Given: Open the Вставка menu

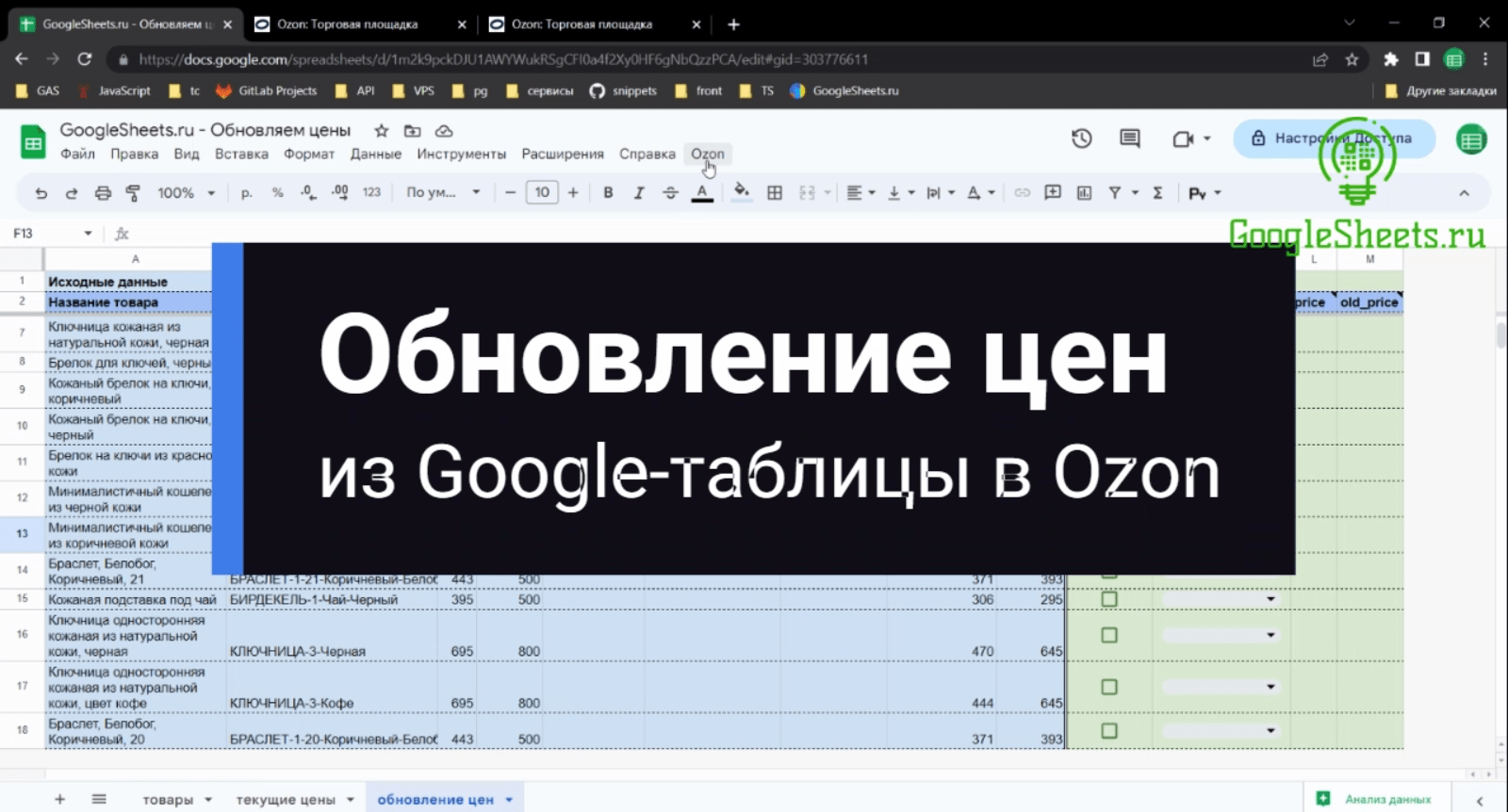Looking at the screenshot, I should [241, 154].
